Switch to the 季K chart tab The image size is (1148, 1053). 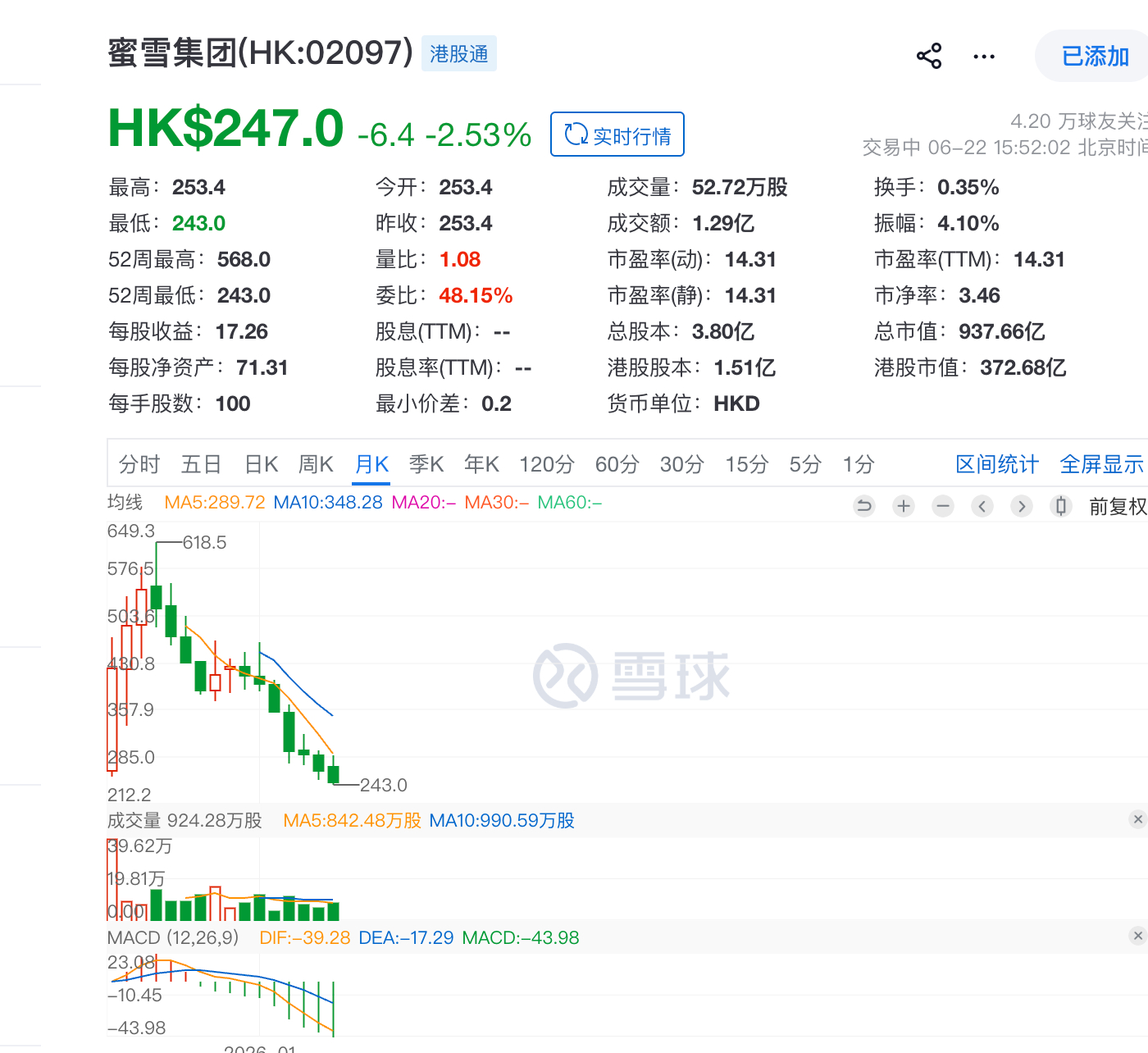(426, 464)
